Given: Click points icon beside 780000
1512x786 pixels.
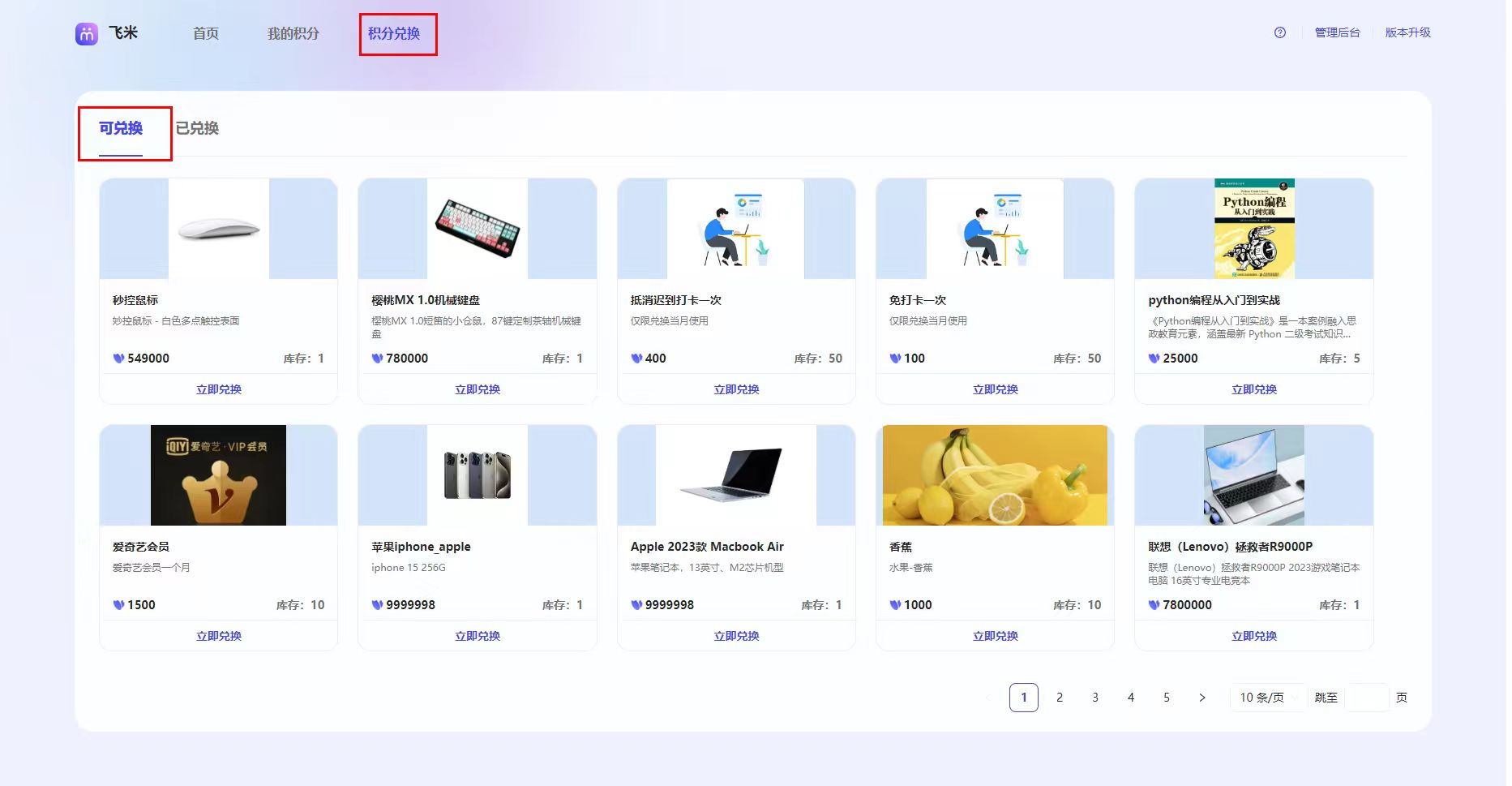Looking at the screenshot, I should 377,359.
